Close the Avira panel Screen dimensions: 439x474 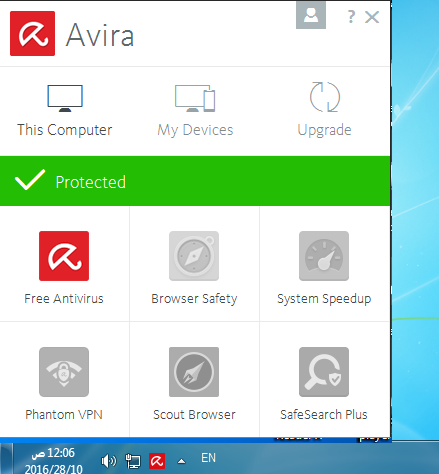coord(372,17)
